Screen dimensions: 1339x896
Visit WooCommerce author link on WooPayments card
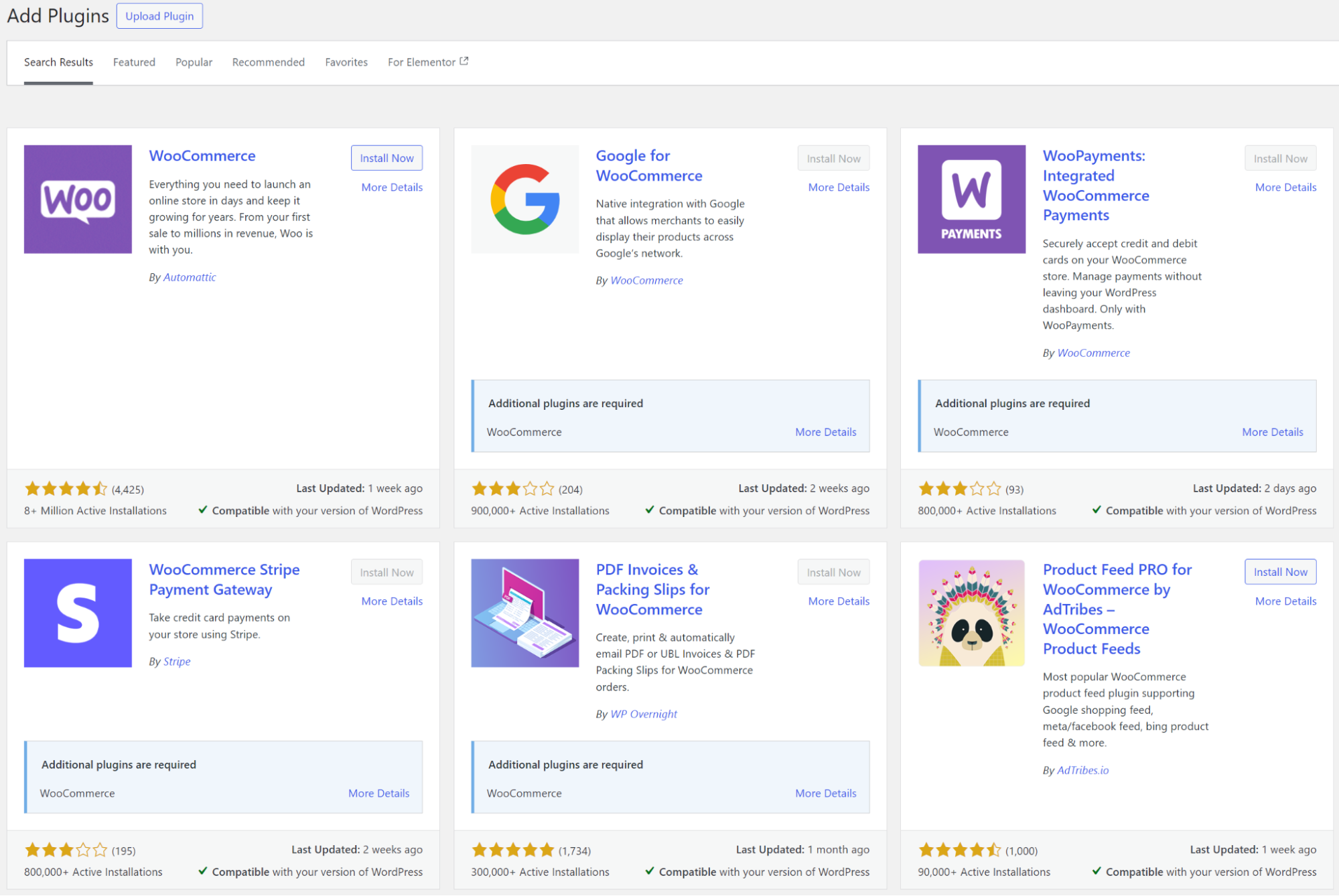[1093, 353]
